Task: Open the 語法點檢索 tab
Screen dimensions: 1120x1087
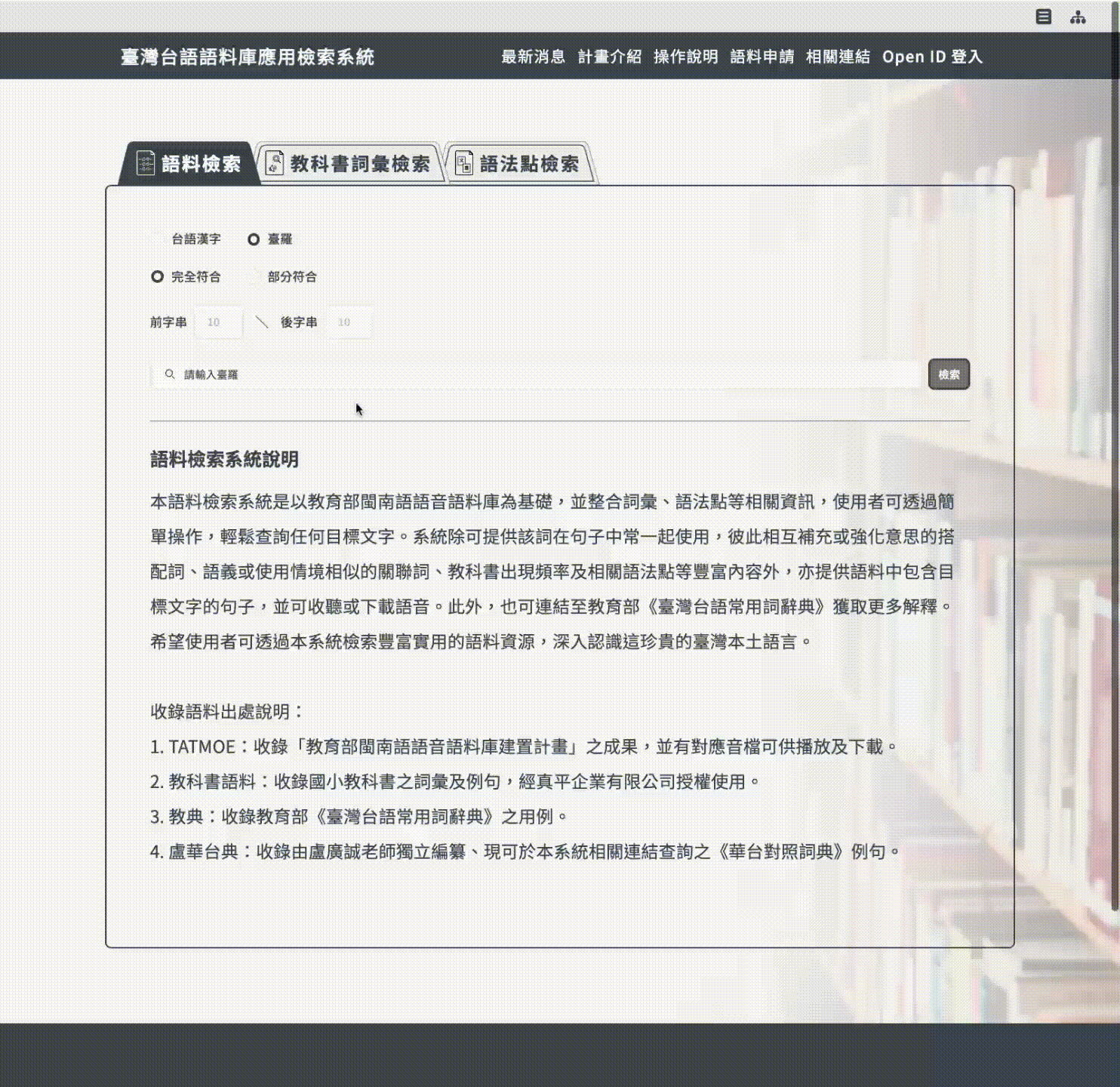Action: pos(518,164)
